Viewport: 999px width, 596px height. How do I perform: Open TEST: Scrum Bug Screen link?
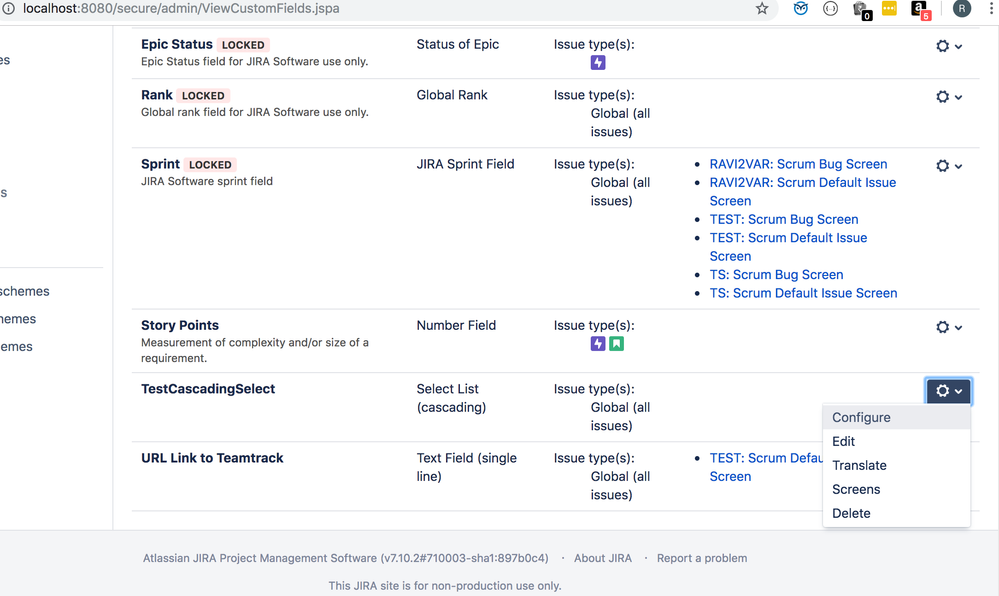pyautogui.click(x=784, y=219)
